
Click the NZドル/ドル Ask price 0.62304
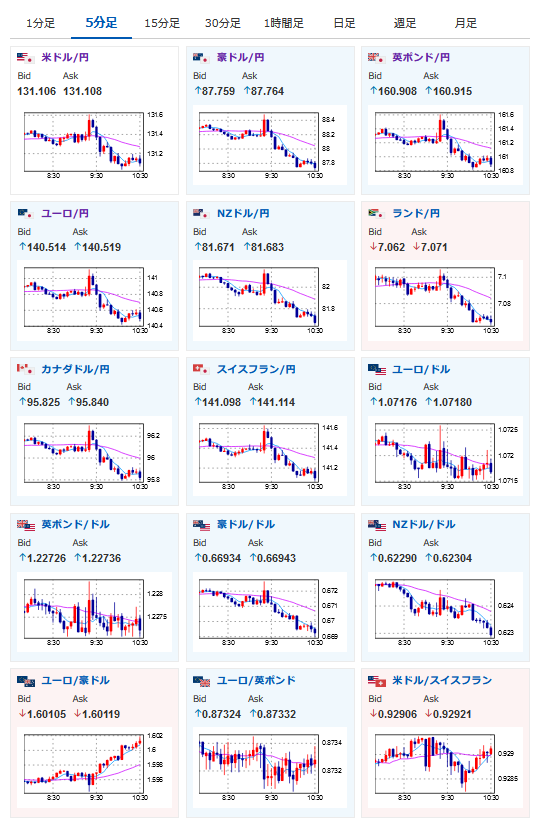tap(448, 558)
